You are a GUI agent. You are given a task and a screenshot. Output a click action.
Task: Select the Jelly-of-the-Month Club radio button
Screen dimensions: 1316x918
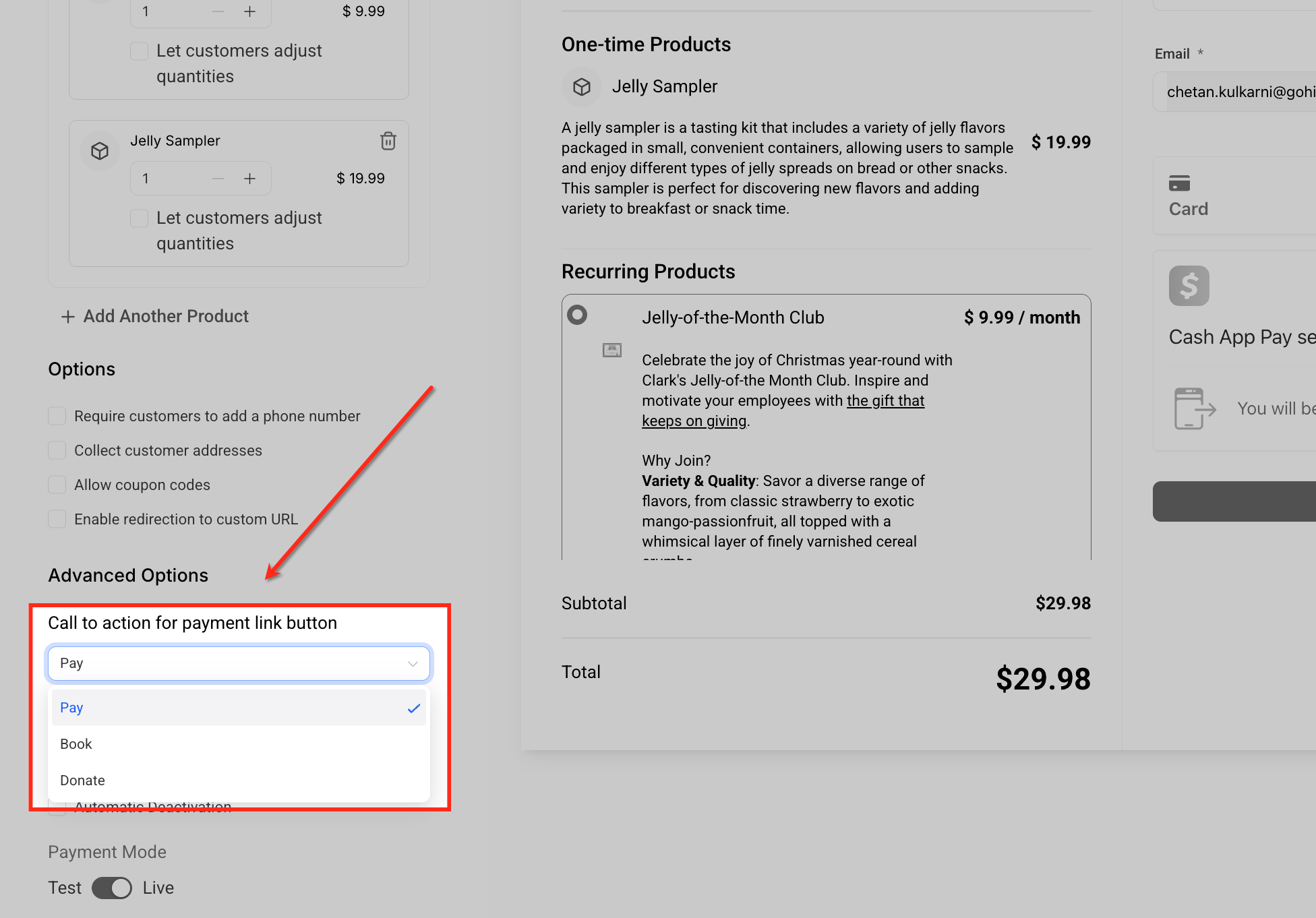point(577,315)
